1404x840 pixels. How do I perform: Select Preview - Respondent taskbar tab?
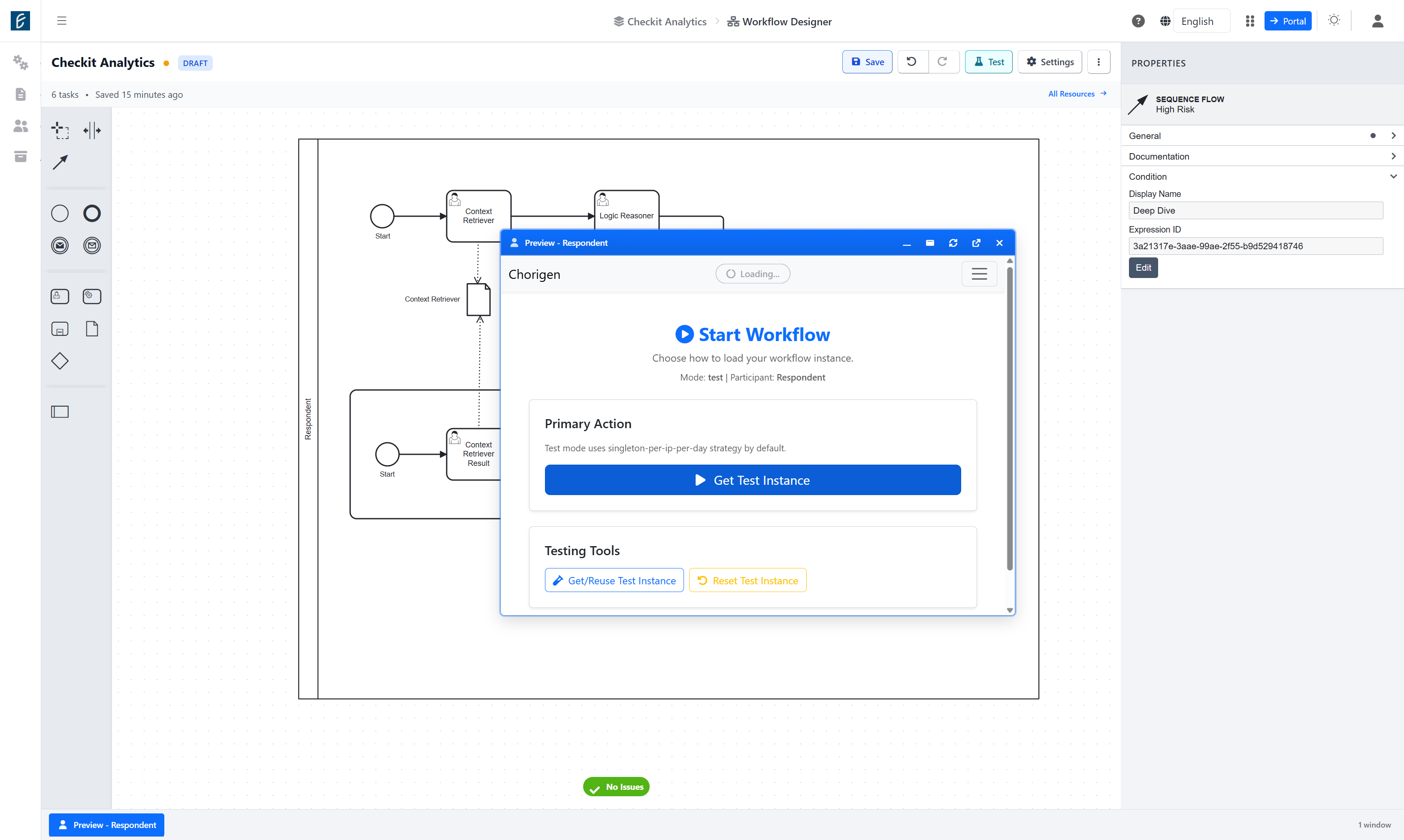[x=106, y=825]
